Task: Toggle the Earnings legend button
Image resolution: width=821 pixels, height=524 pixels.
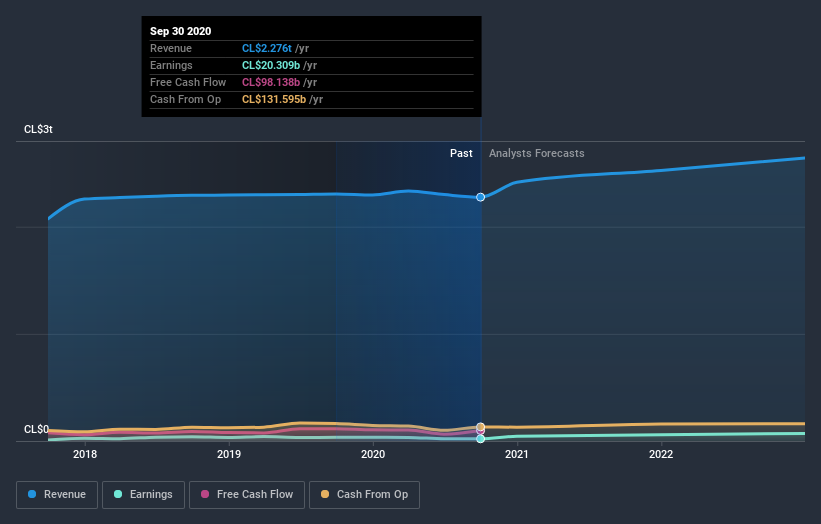Action: 143,495
